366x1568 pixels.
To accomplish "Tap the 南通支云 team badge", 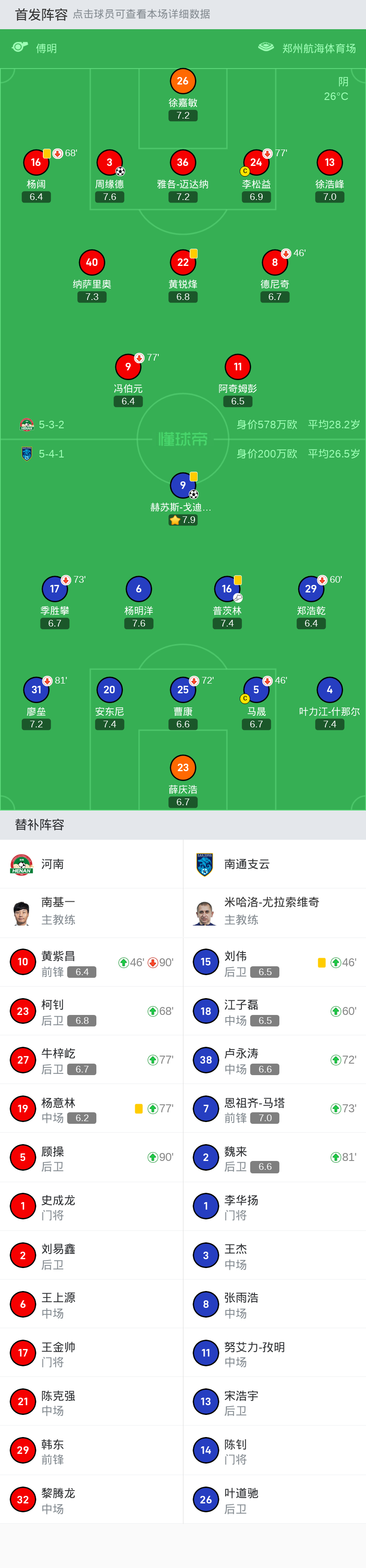I will click(205, 864).
